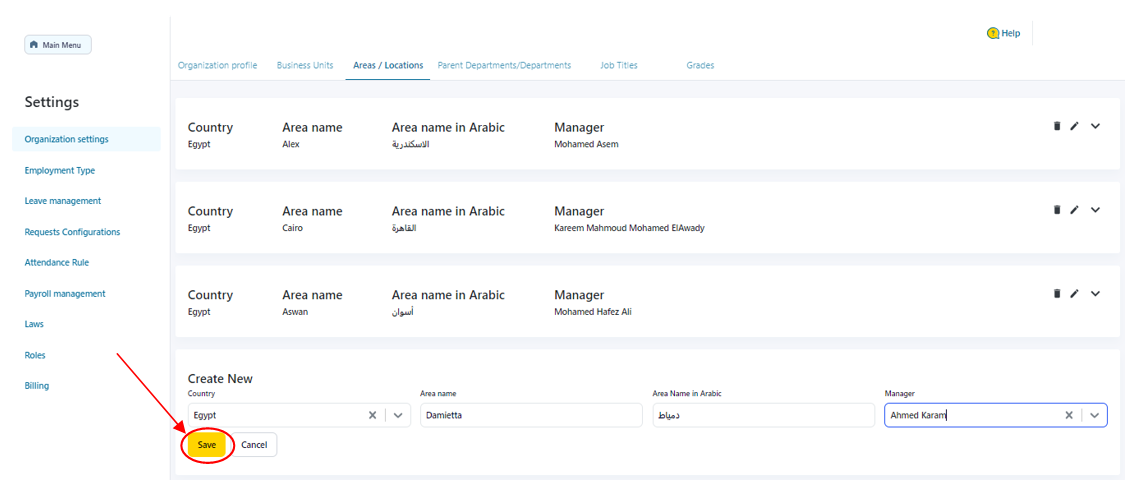Cancel creating the new area
The image size is (1134, 480).
[x=255, y=445]
